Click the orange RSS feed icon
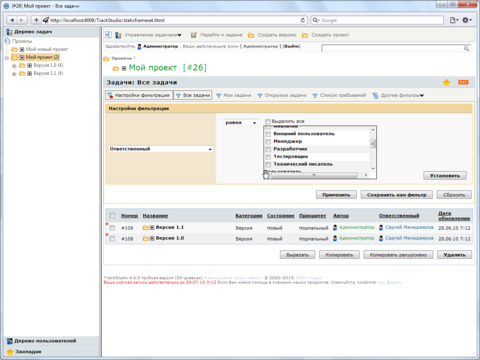The image size is (480, 360). [x=463, y=82]
